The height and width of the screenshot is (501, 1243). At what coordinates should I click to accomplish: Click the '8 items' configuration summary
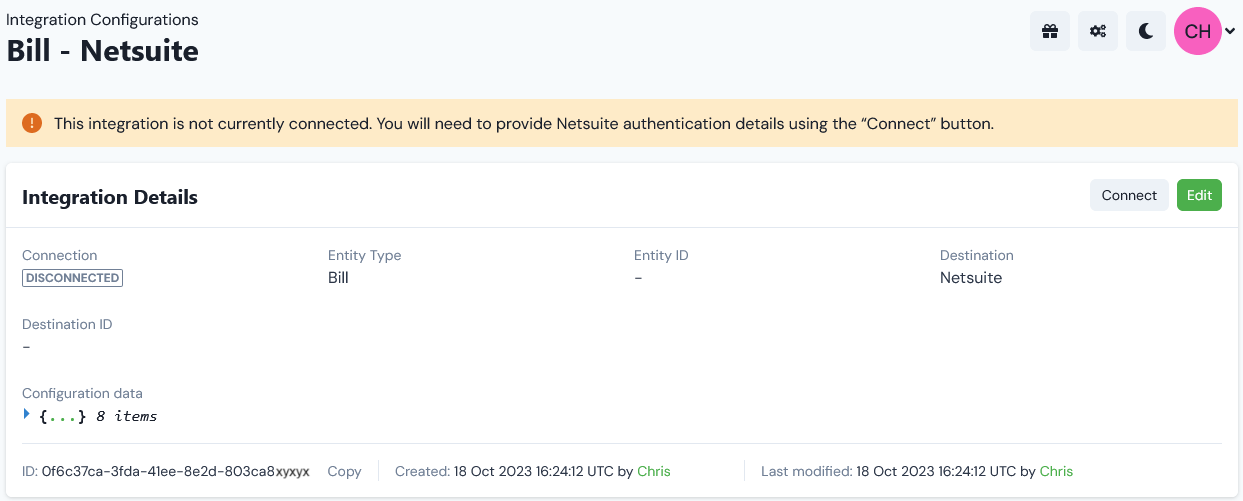click(126, 416)
